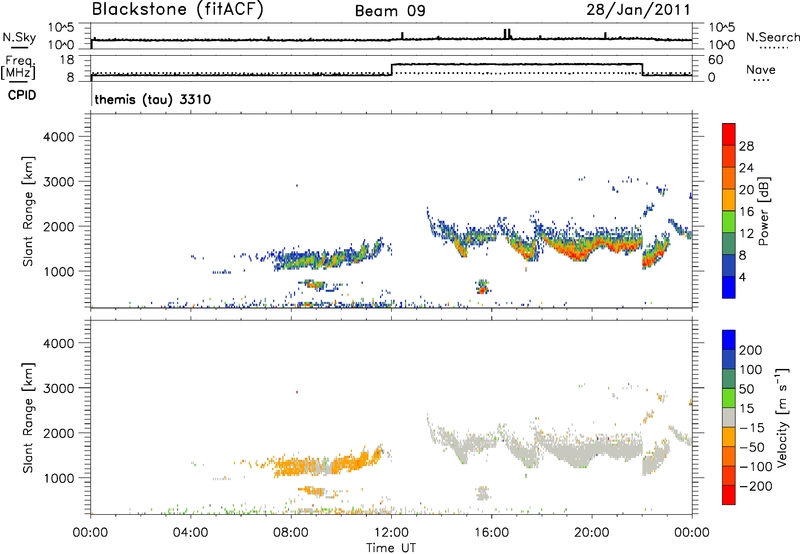Click the N.Search legend label
This screenshot has height=554, width=800.
772,37
